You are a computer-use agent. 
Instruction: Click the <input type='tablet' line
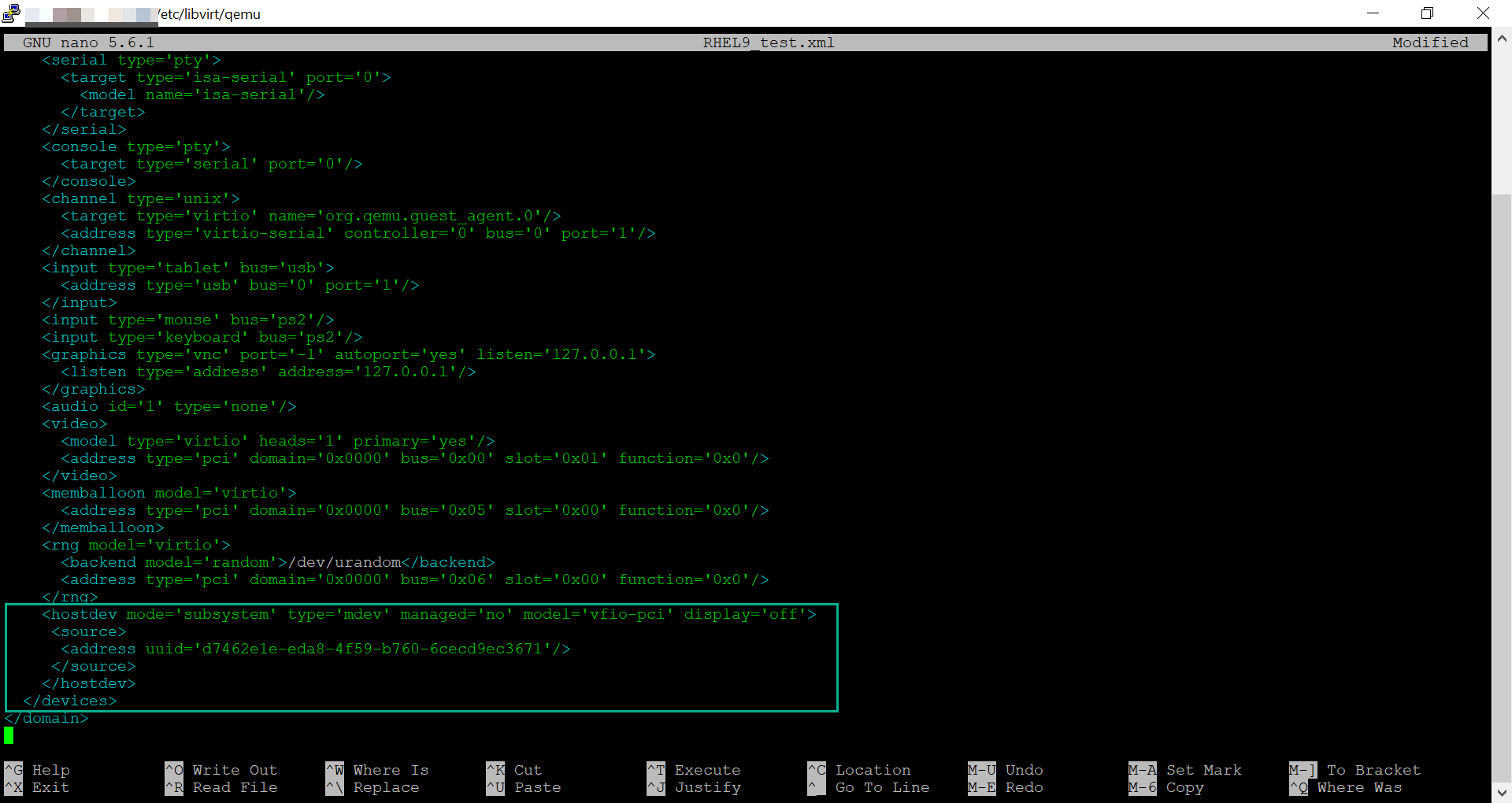tap(188, 268)
